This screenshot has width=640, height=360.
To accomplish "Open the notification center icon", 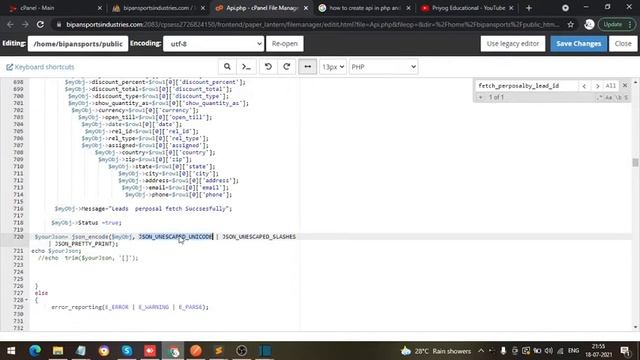I will tap(625, 351).
